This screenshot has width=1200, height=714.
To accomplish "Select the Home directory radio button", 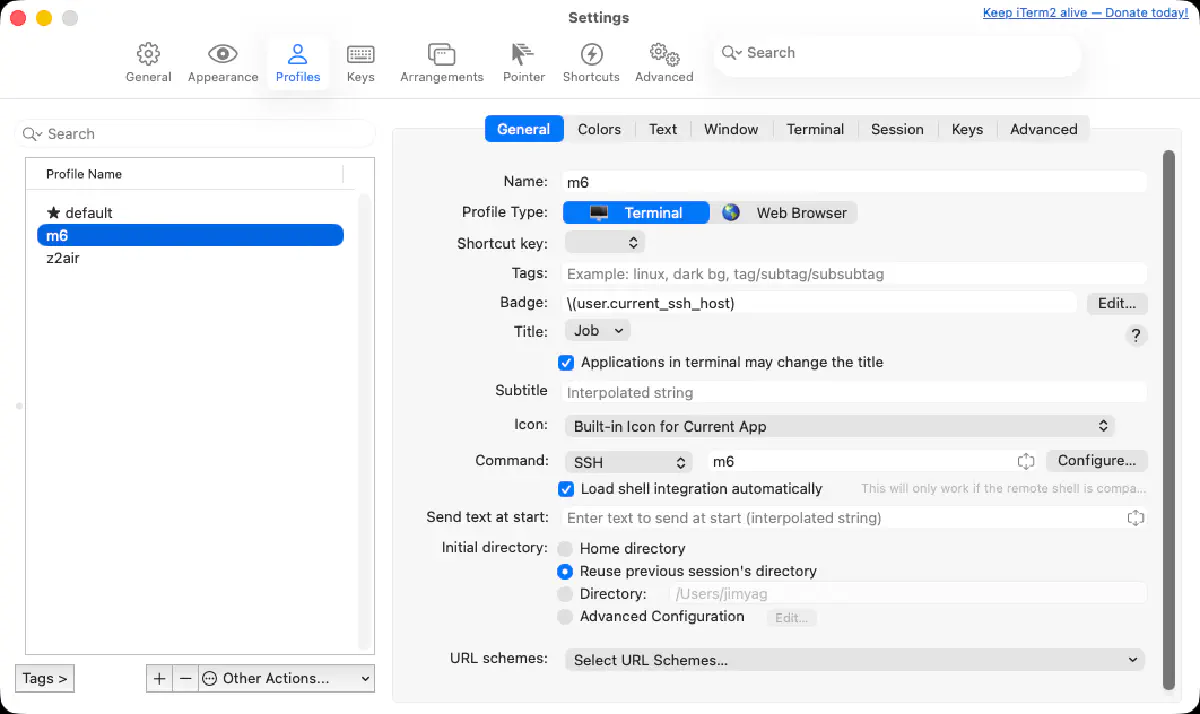I will 565,548.
